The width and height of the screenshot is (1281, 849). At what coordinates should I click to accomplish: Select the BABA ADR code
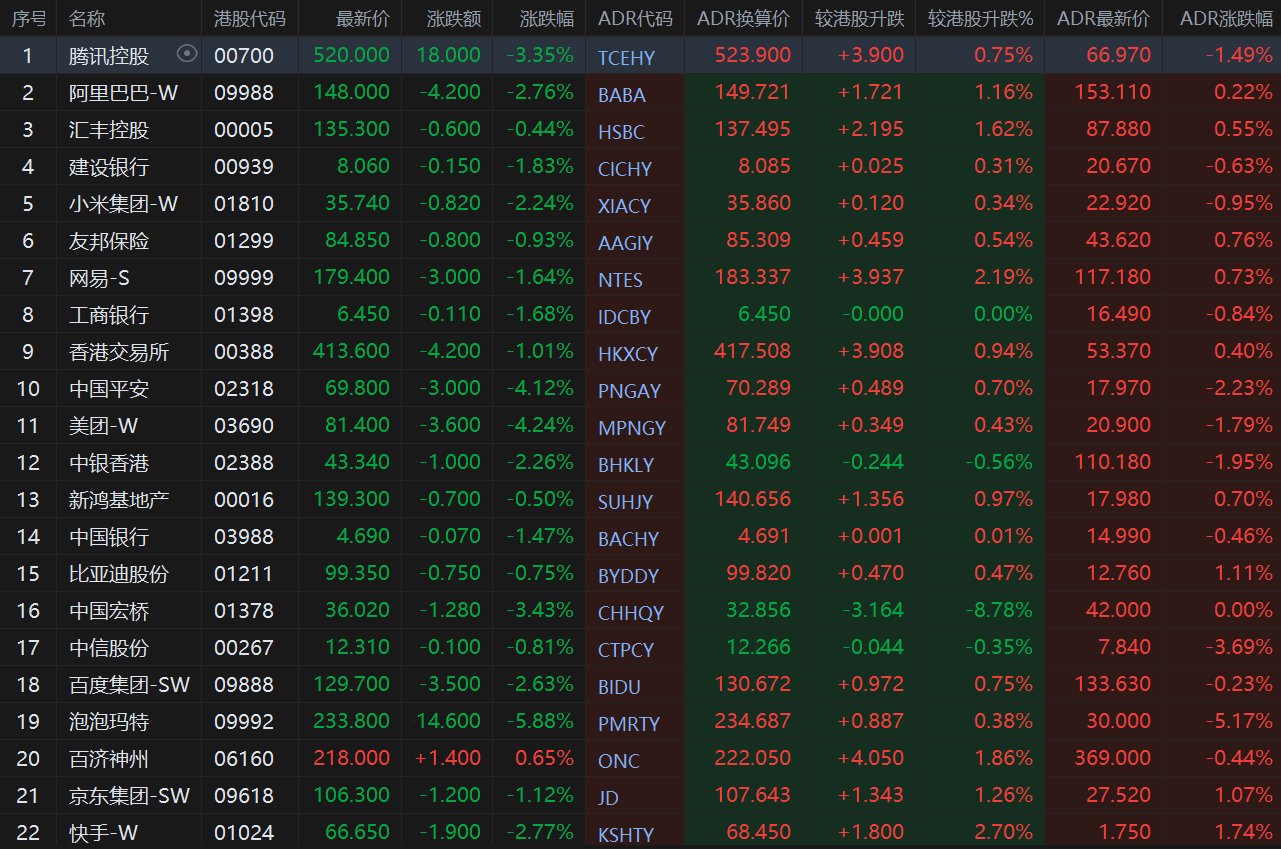[622, 95]
